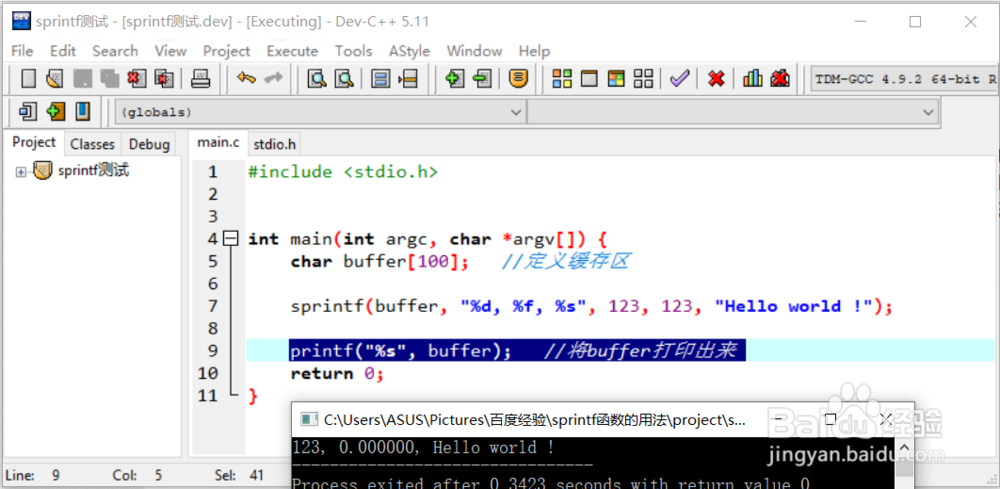This screenshot has width=1000, height=489.
Task: Open the Execute menu
Action: 292,51
